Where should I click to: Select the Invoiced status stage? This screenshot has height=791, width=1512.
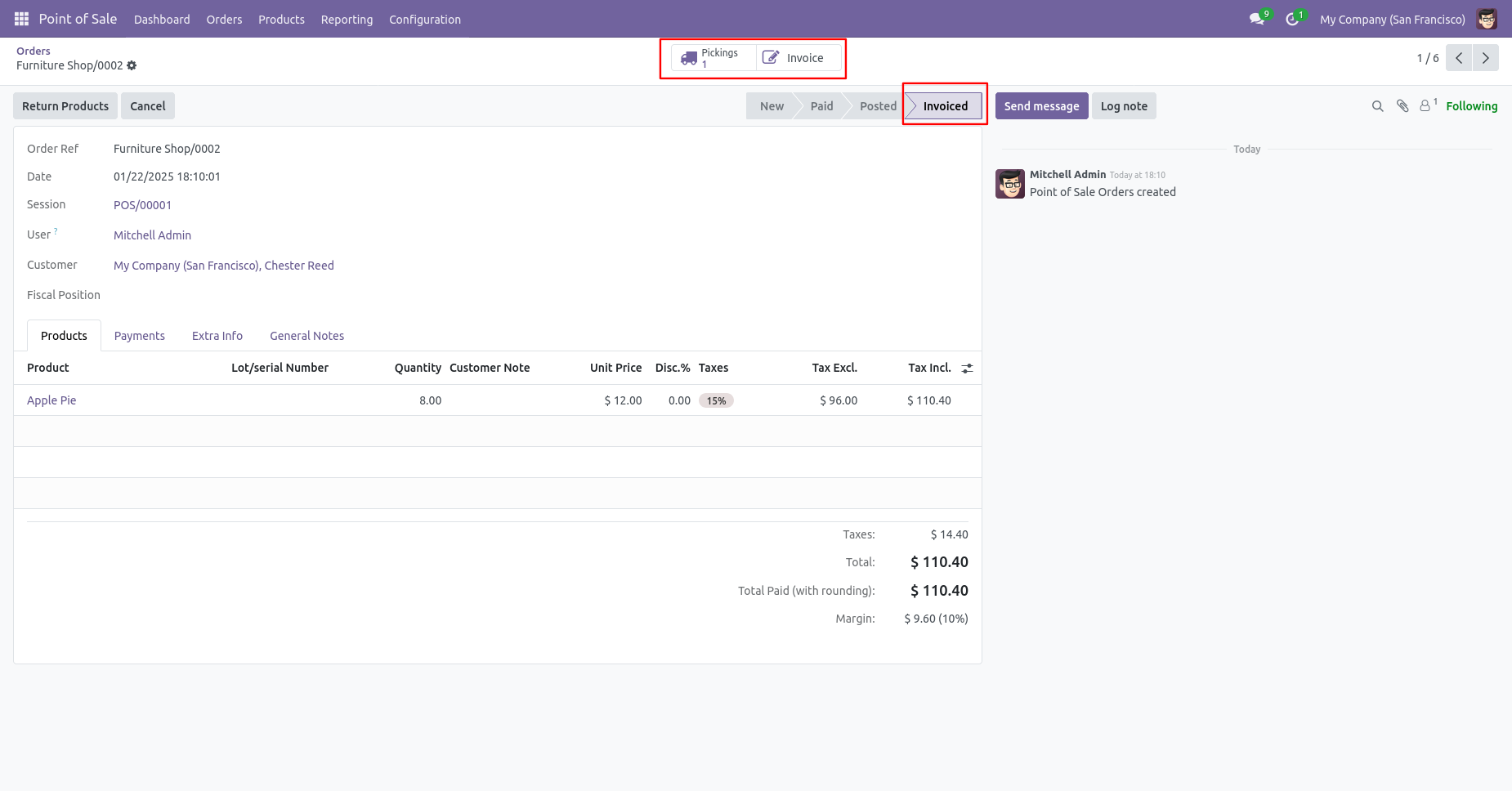(945, 106)
